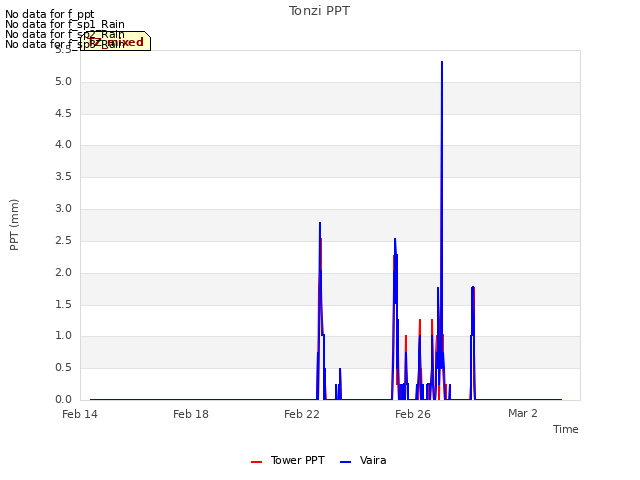Viewport: 640px width, 480px height.
Task: Click the Mar 2 x-axis tick label
Action: click(523, 413)
